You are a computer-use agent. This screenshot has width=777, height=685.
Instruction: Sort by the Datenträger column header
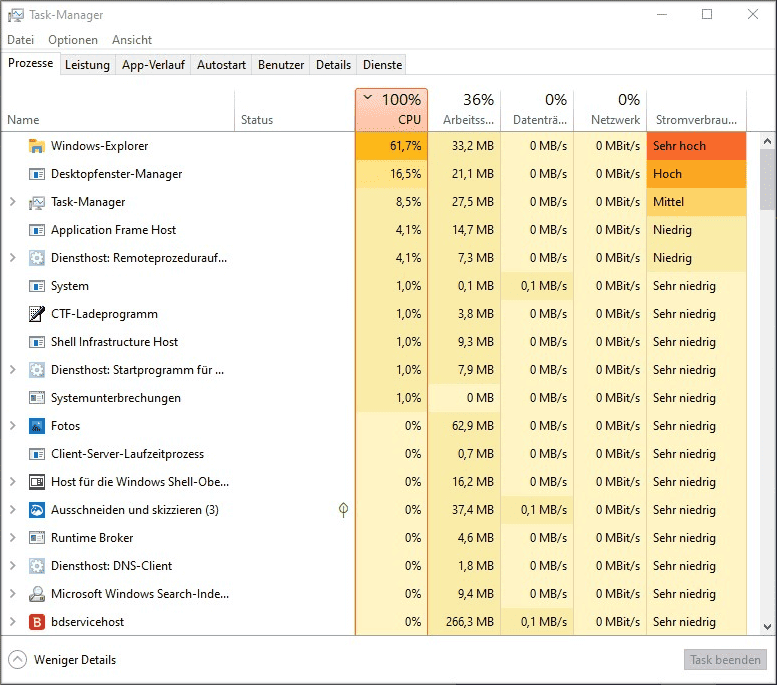[x=537, y=110]
